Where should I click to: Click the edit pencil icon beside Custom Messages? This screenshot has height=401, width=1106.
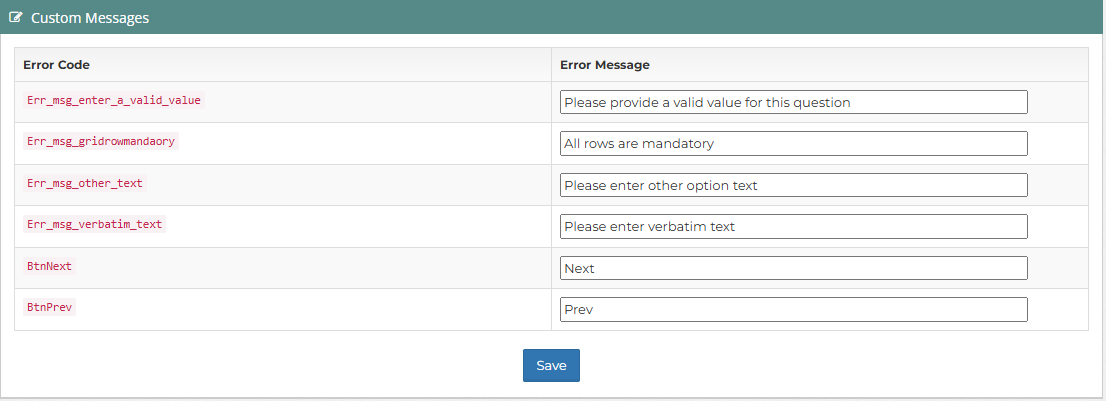tap(16, 18)
